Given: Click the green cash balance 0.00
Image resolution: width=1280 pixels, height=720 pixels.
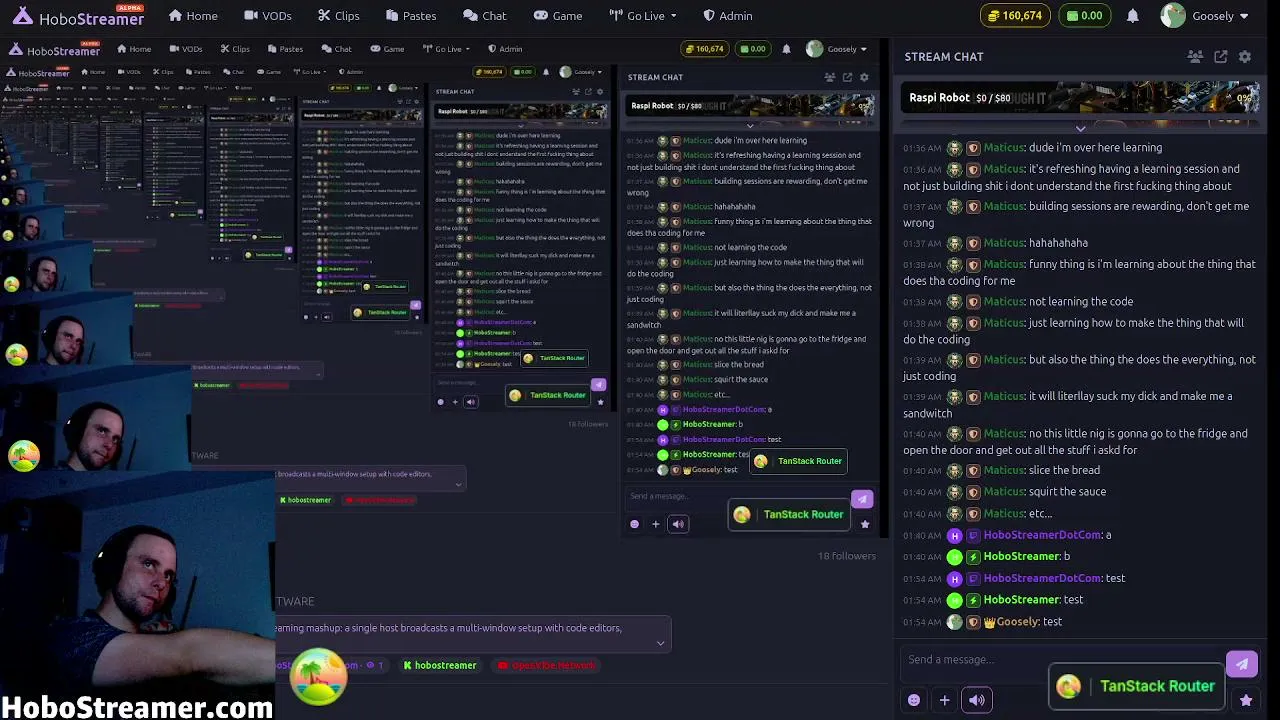Looking at the screenshot, I should 1085,16.
